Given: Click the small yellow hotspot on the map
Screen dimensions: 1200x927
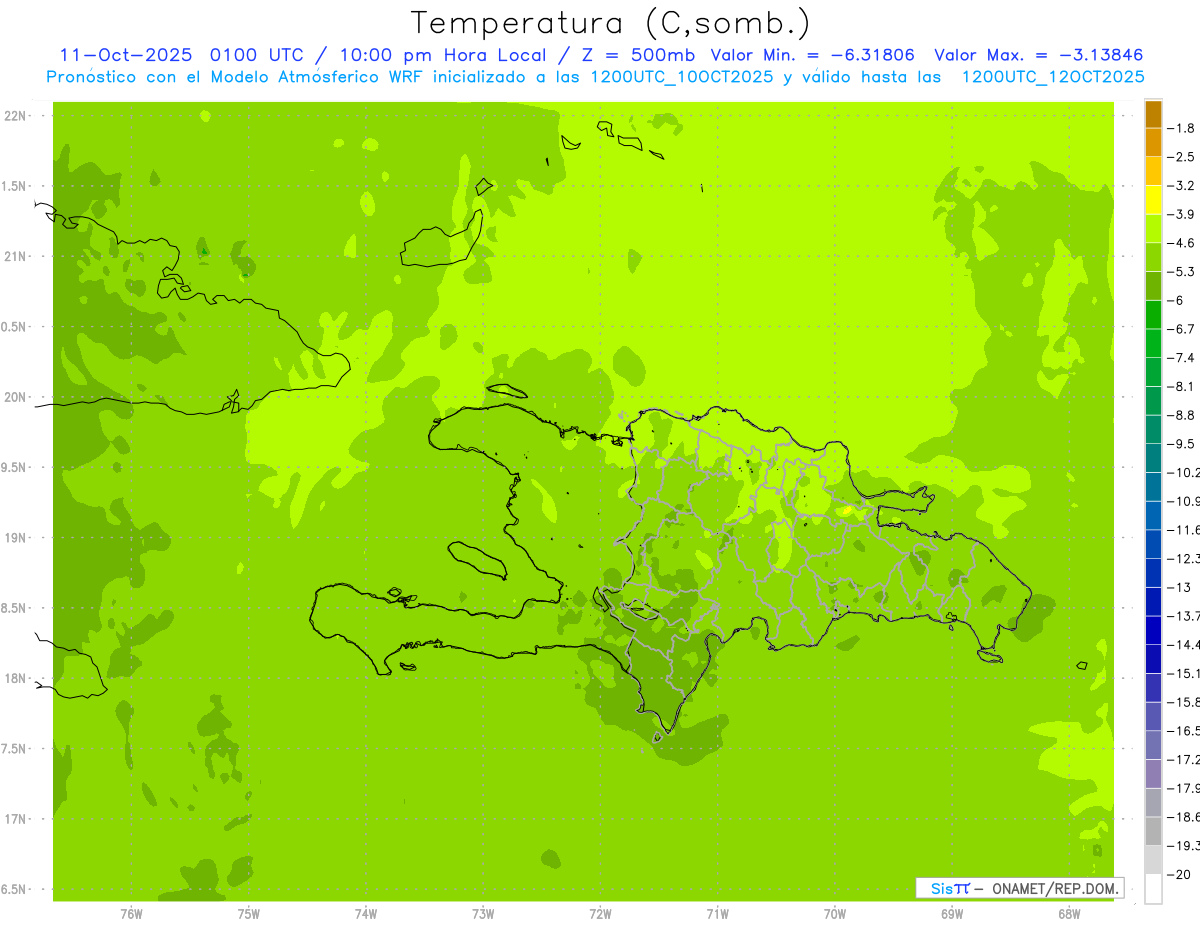Looking at the screenshot, I should pos(846,510).
